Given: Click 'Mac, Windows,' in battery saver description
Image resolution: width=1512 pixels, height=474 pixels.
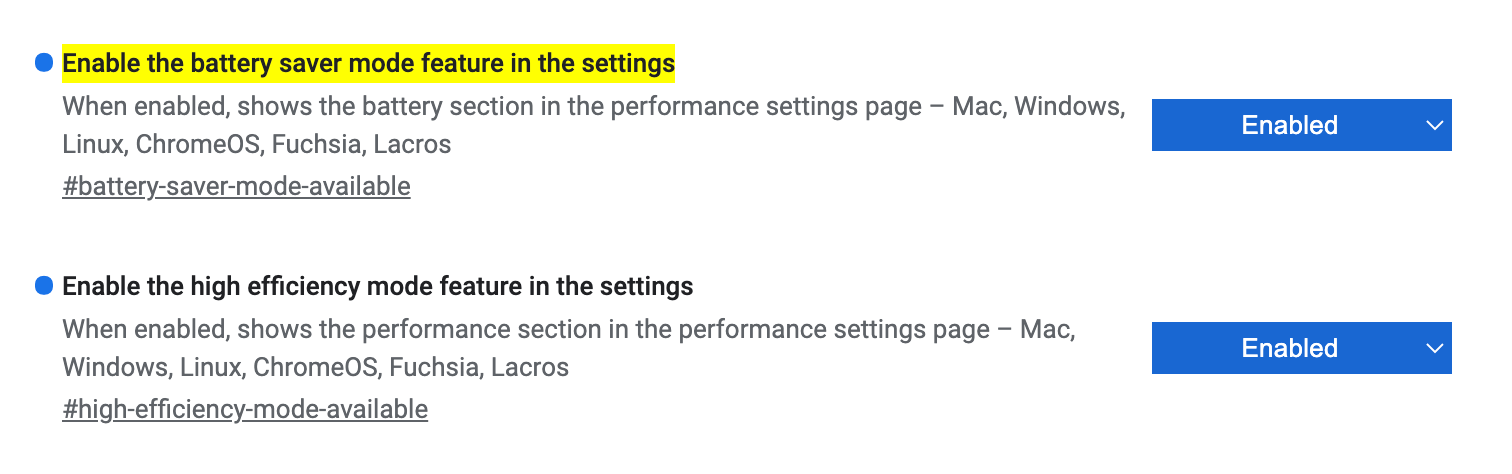Looking at the screenshot, I should (x=1037, y=106).
